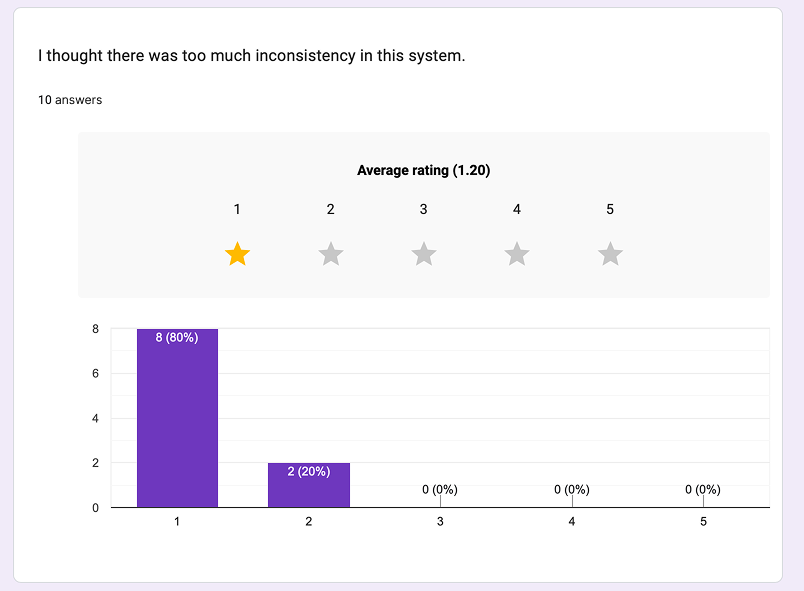804x591 pixels.
Task: Click the '0 (0%)' label above rating 4
Action: [572, 490]
